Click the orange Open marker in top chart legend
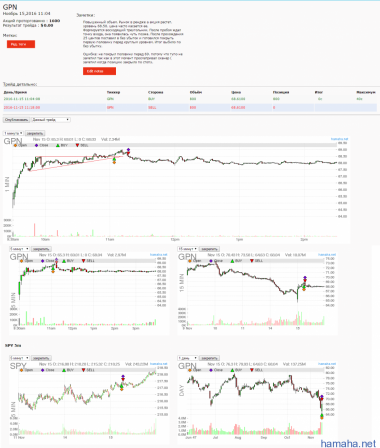The width and height of the screenshot is (380, 448). 15,145
